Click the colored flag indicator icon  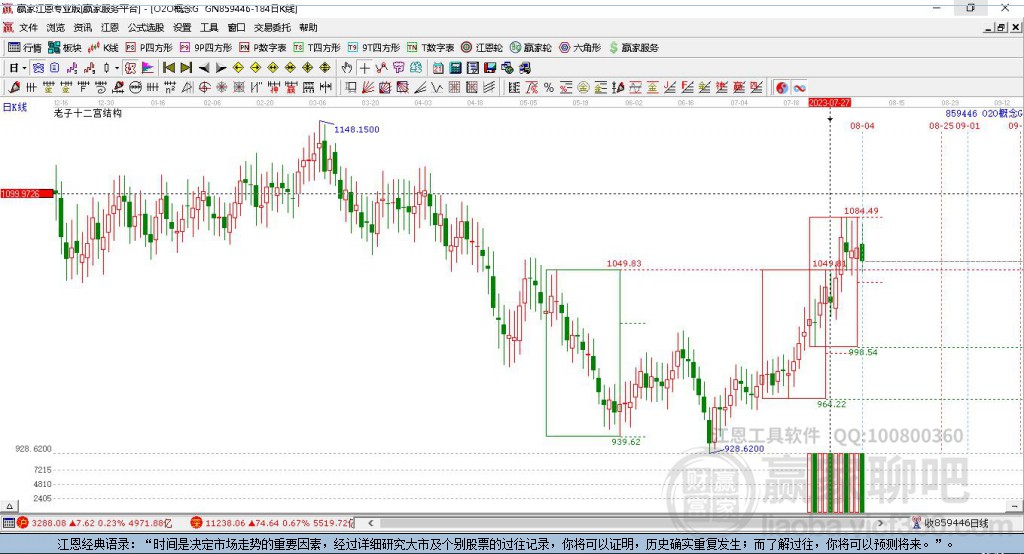click(148, 68)
